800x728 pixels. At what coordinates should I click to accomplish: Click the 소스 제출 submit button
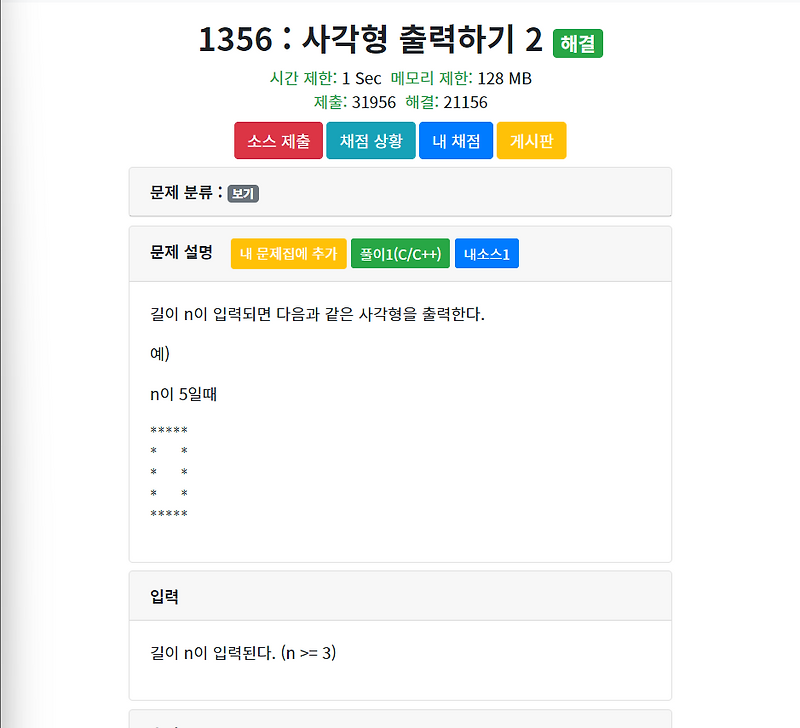coord(278,140)
